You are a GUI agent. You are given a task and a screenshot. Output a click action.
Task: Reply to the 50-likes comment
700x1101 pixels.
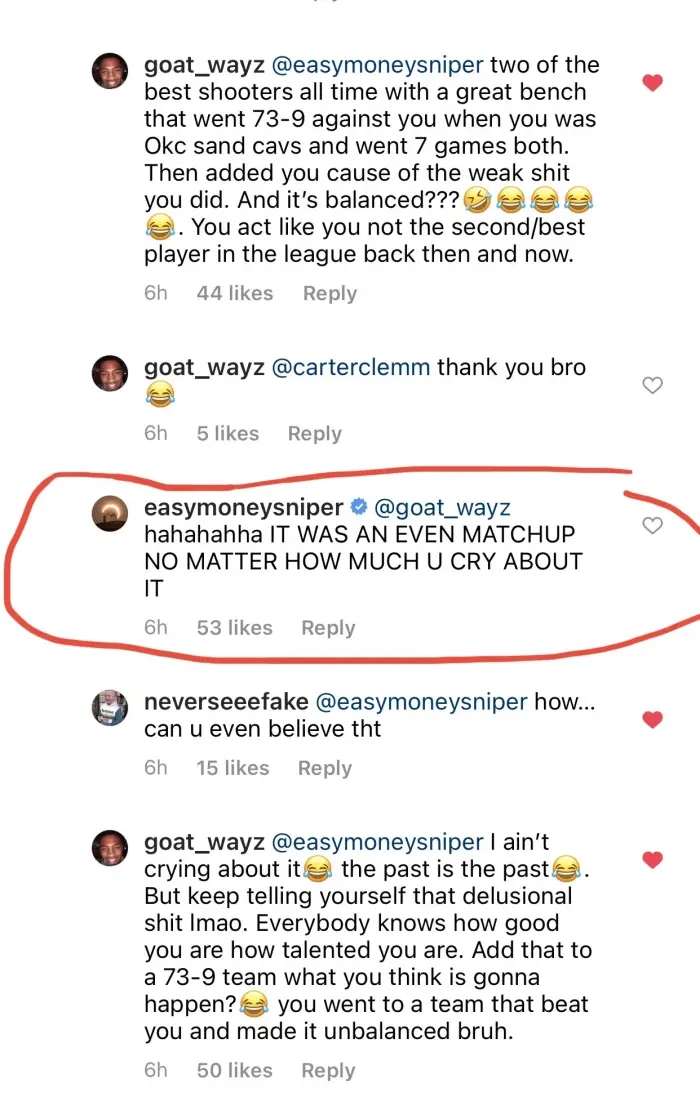[328, 1070]
